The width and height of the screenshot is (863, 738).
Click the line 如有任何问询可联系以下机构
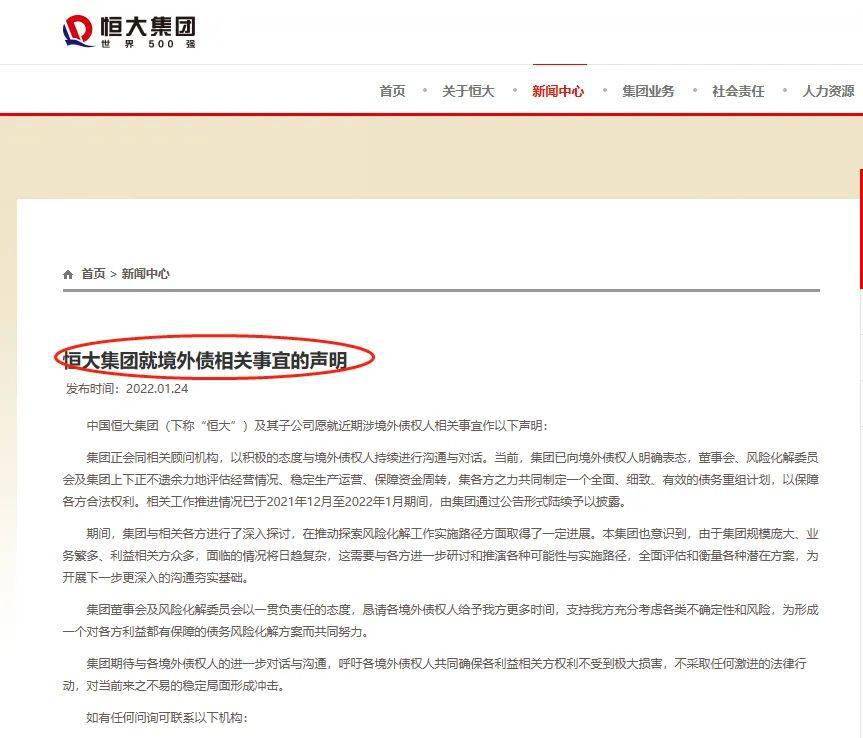[167, 718]
